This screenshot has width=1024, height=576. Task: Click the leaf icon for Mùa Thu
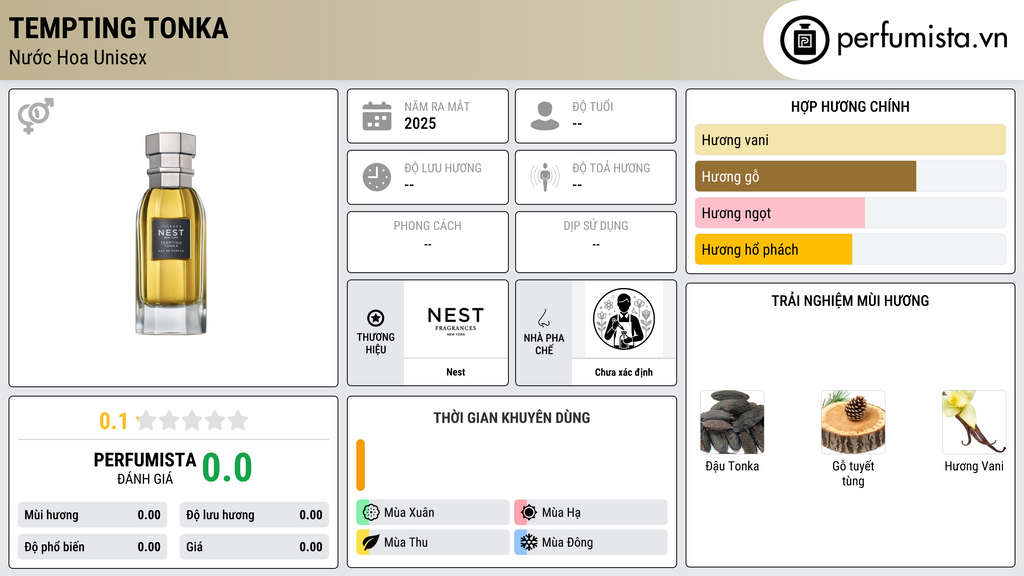371,542
